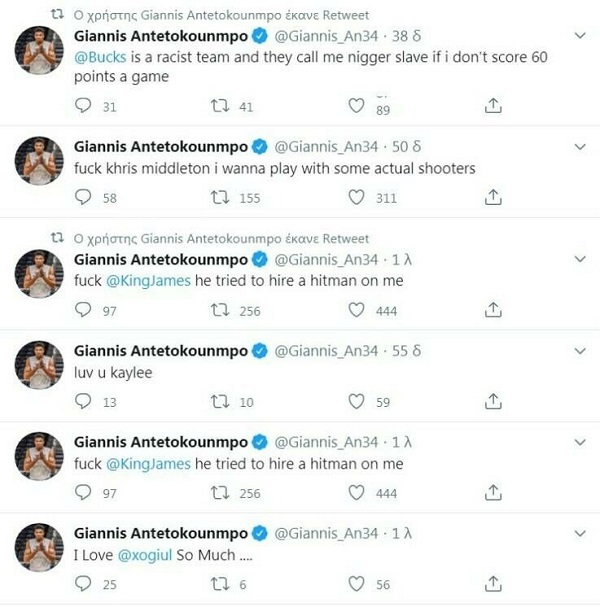This screenshot has width=600, height=607.
Task: Share the 'luv u kaylee' tweet
Action: point(492,402)
